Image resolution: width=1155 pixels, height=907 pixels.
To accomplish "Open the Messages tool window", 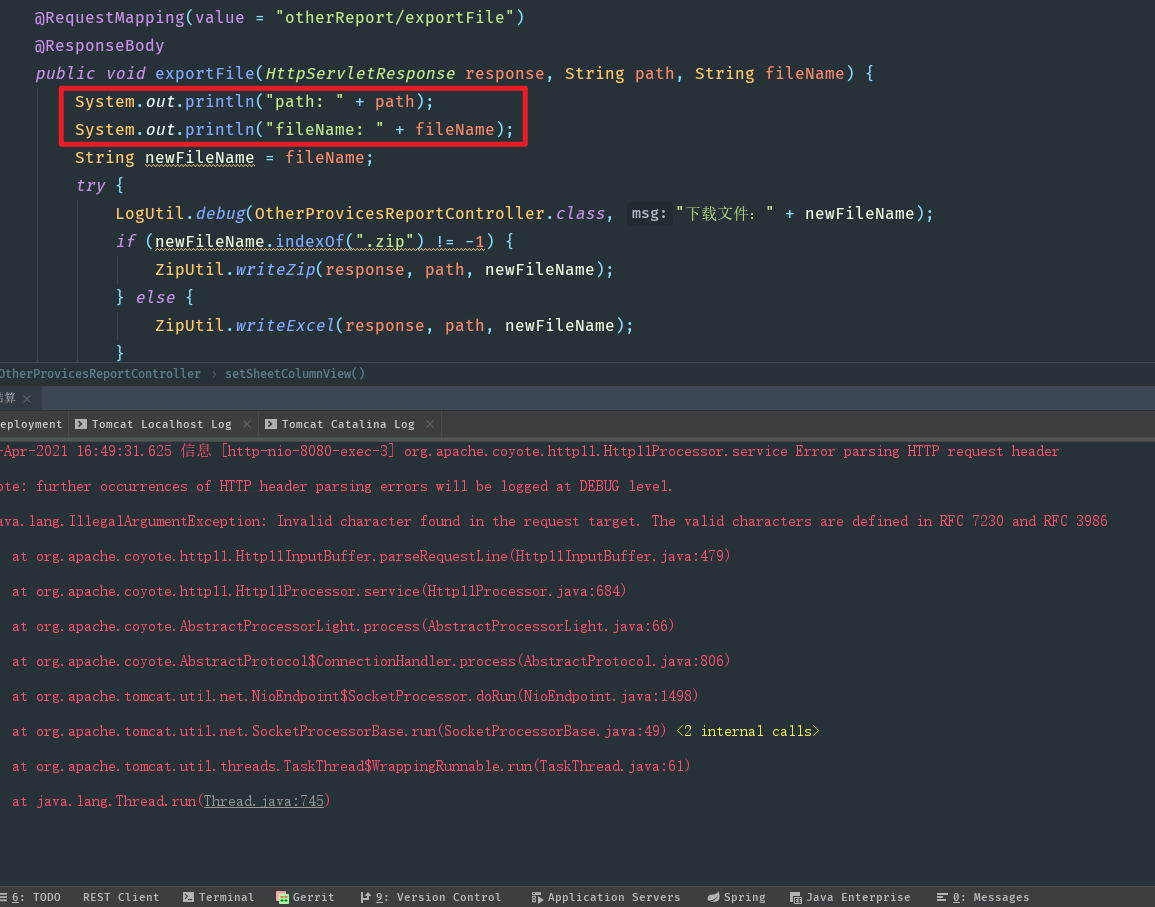I will click(x=991, y=896).
